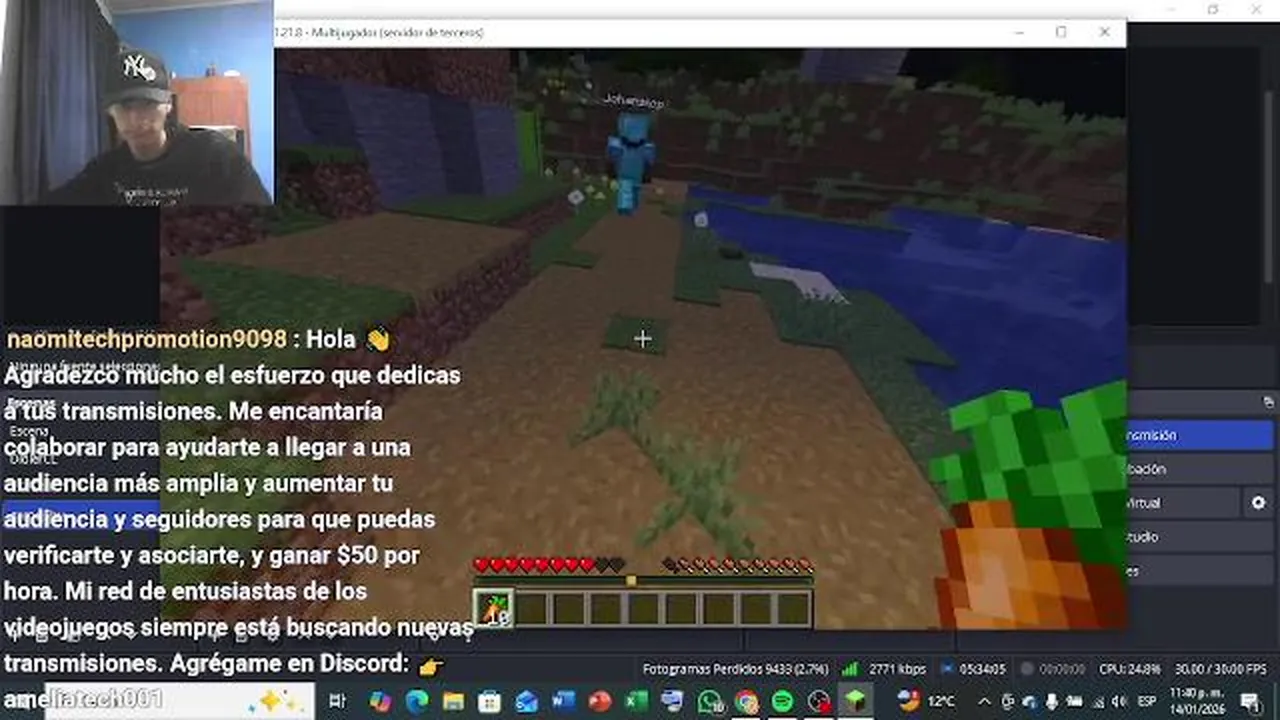
Task: Show hidden system tray icons
Action: [983, 701]
